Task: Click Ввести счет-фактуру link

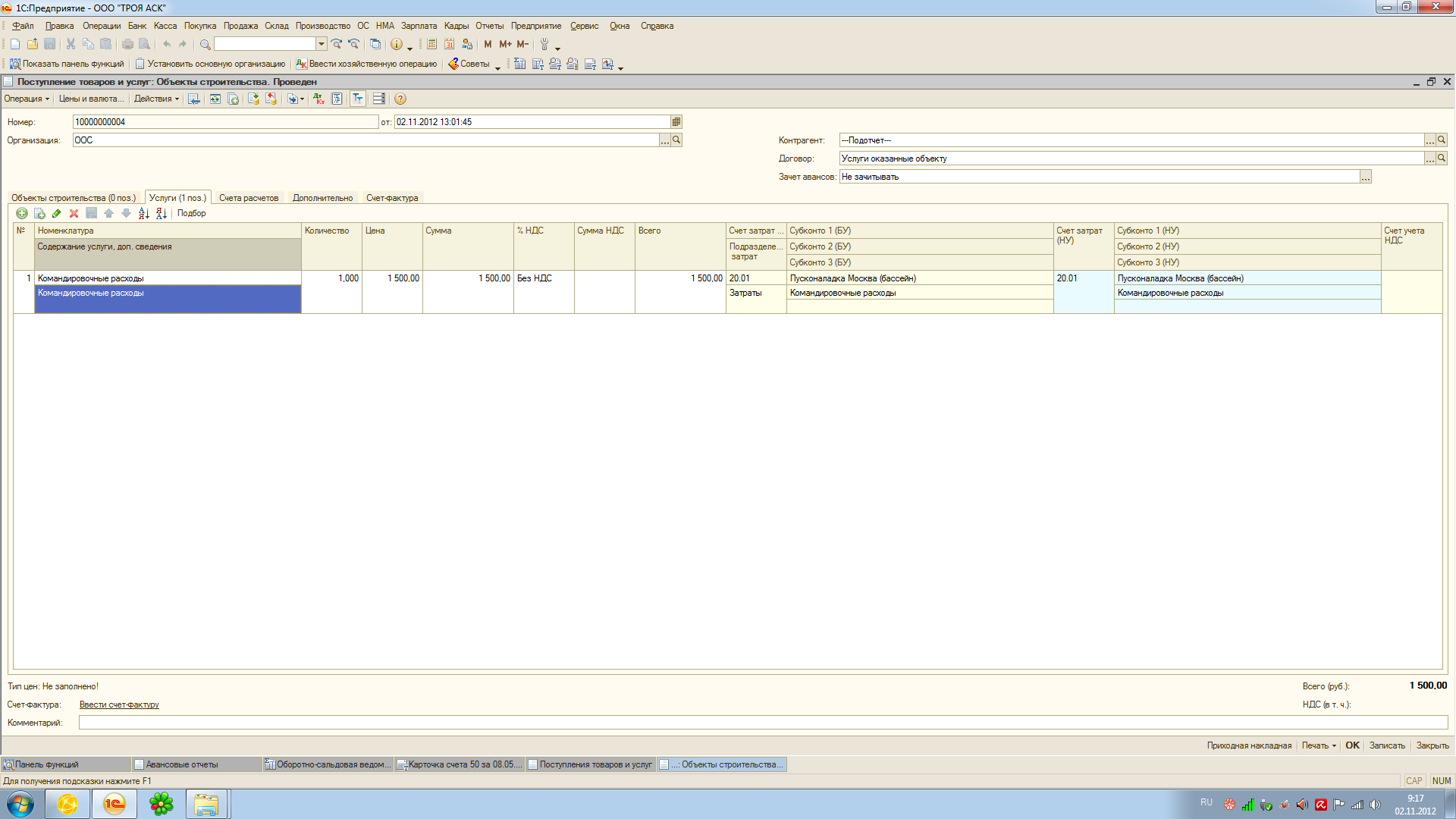Action: [119, 705]
